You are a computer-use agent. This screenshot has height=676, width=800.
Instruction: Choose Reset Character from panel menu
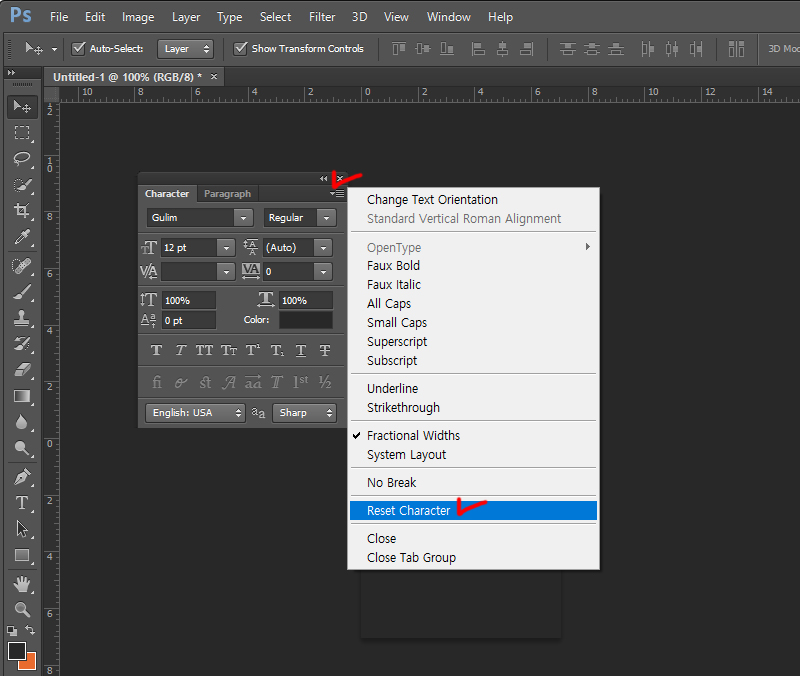473,511
